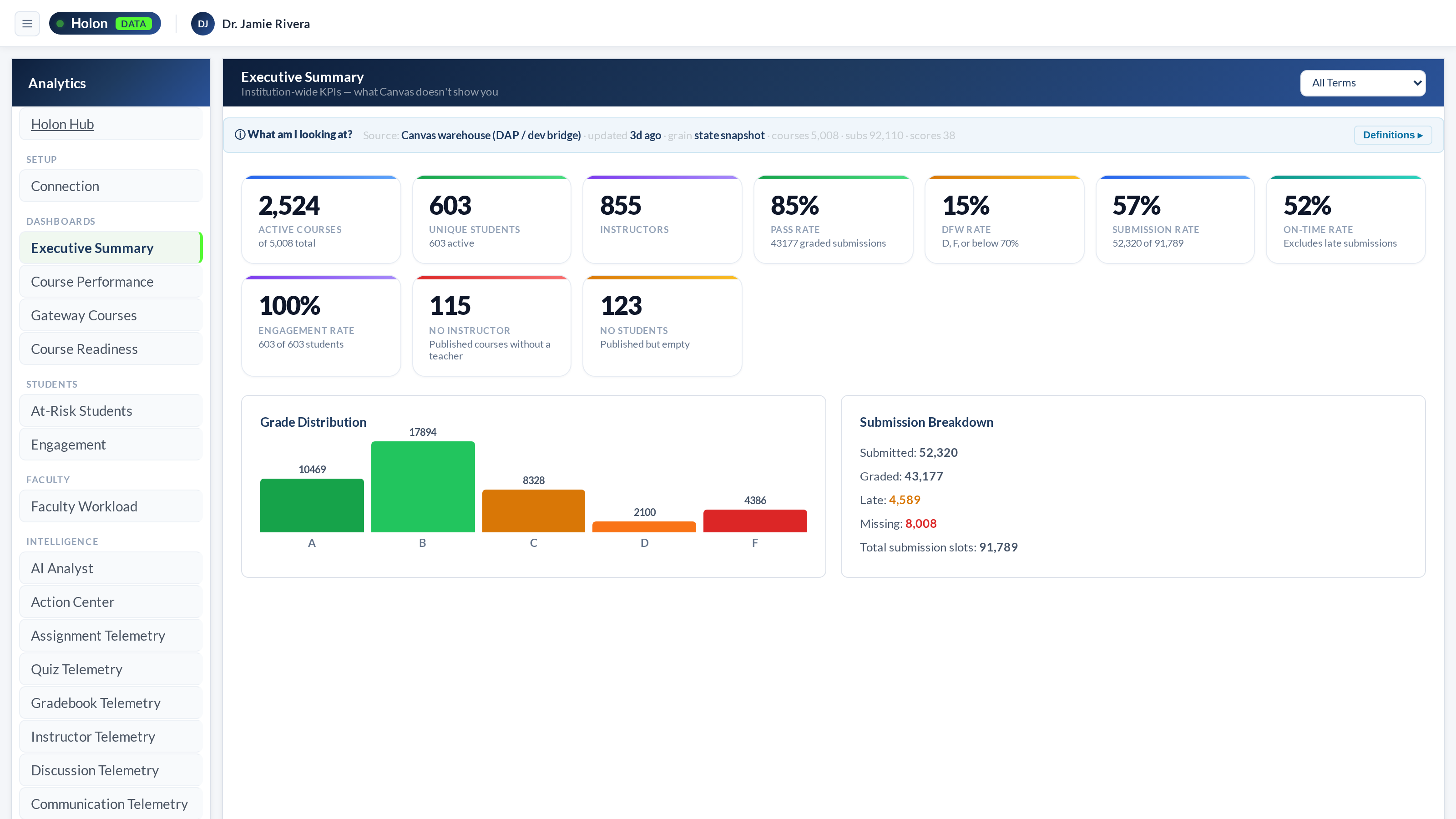Click the info icon beside "What am I looking at?"
The image size is (1456, 819).
click(240, 135)
